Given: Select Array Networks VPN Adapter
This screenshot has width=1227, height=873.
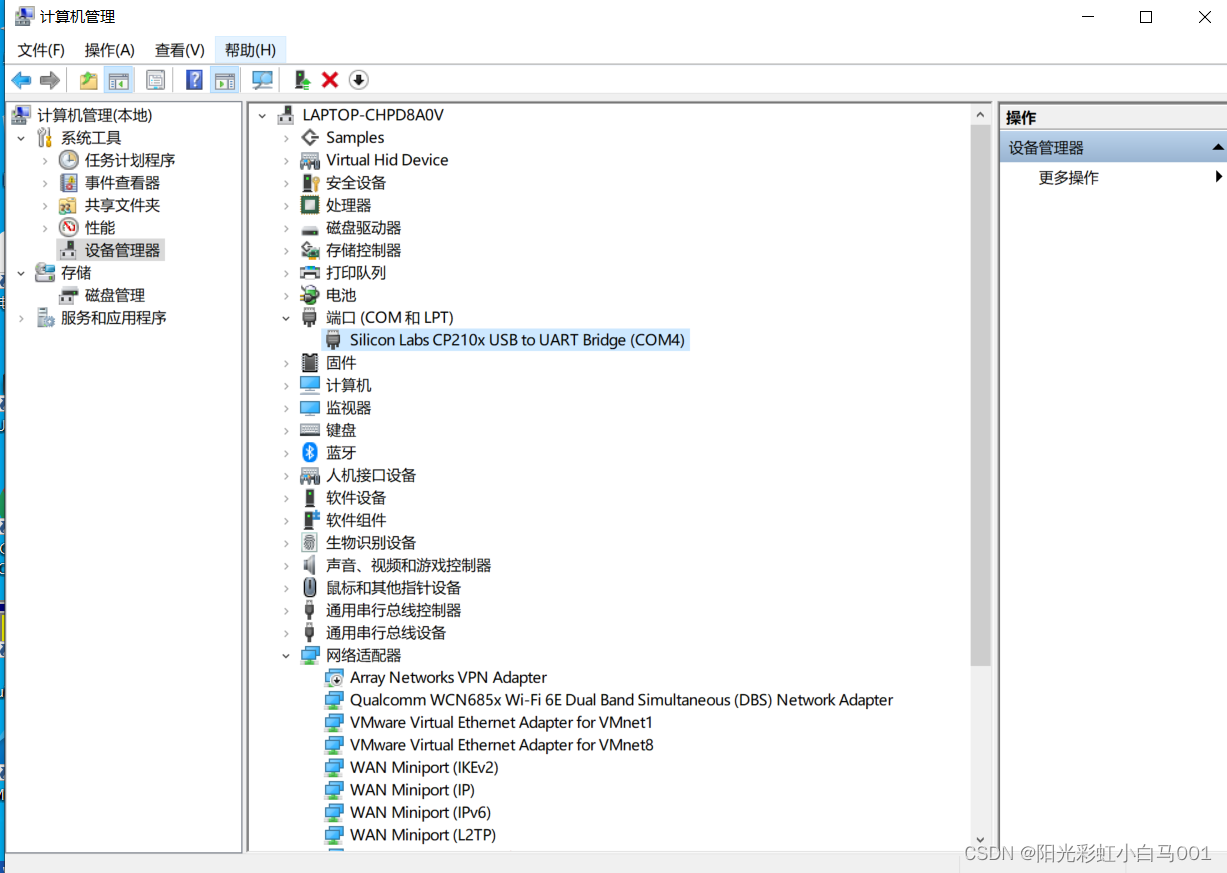Looking at the screenshot, I should [448, 678].
